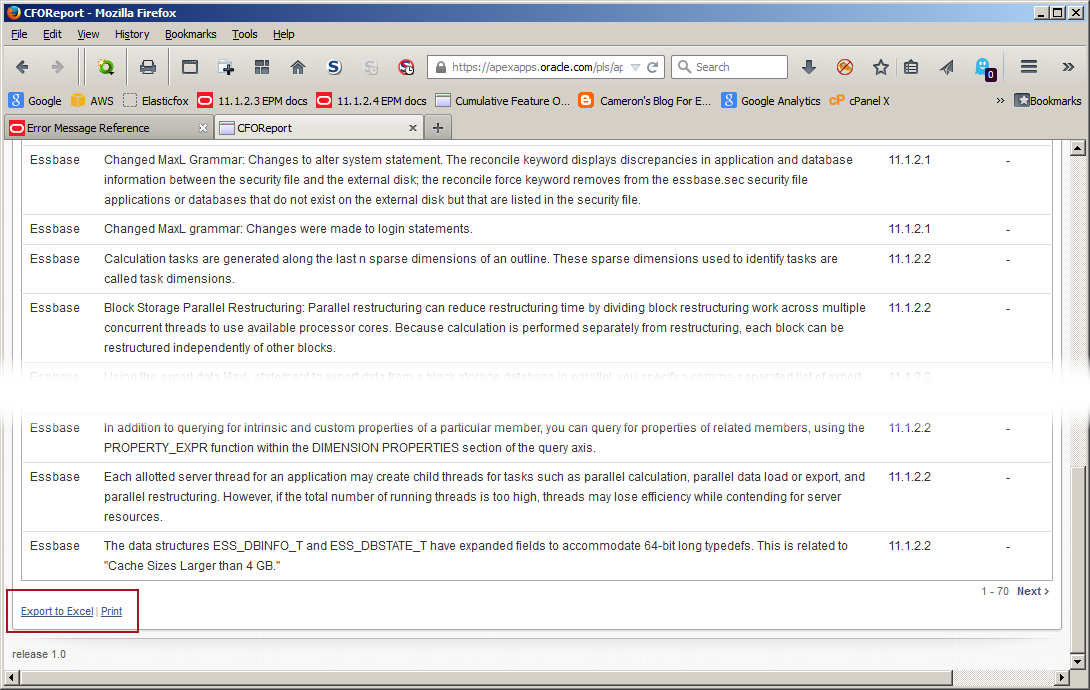Open the Google Analytics bookmark
1090x690 pixels.
[771, 101]
